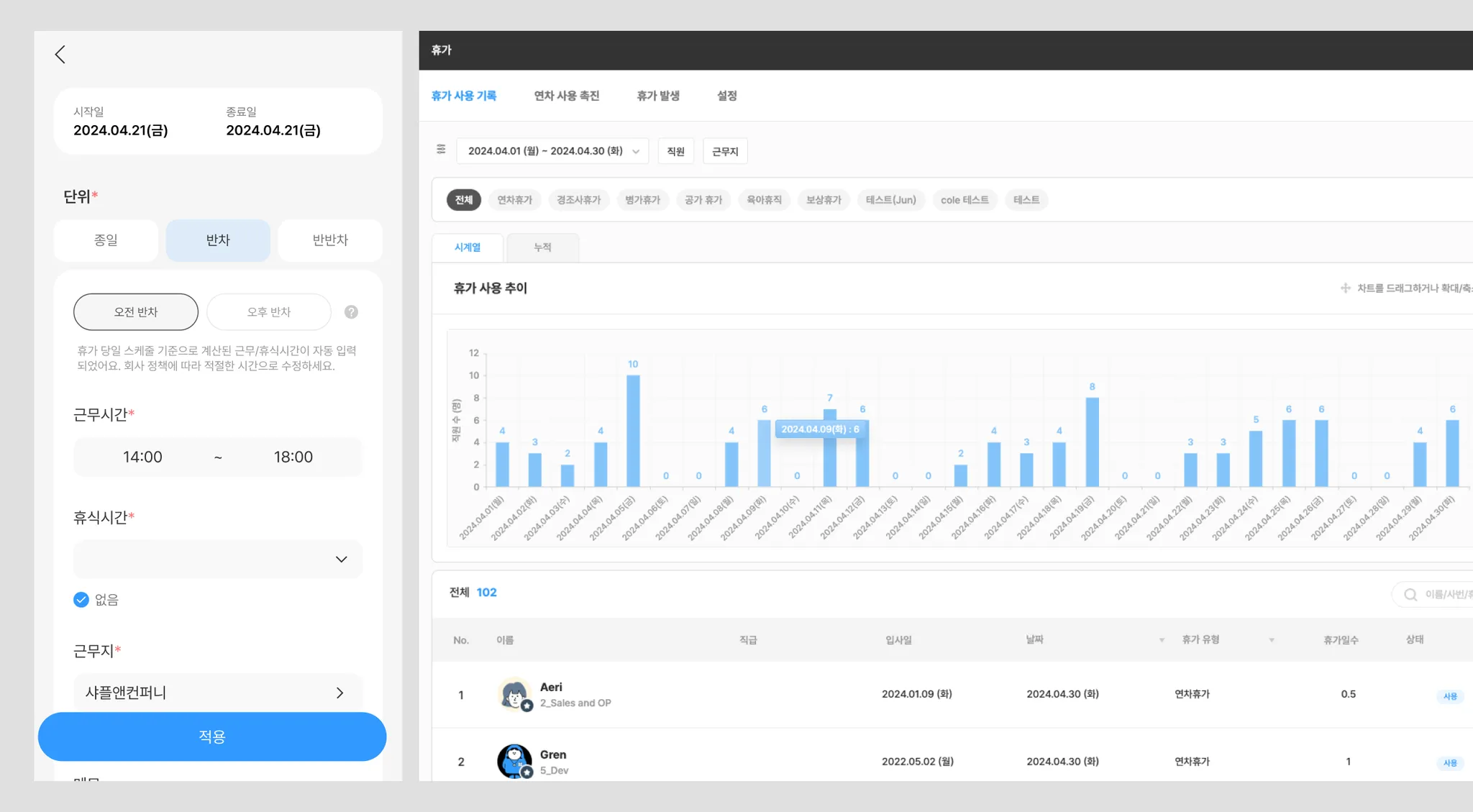This screenshot has height=812, width=1473.
Task: Click the 적용 apply button
Action: click(x=212, y=736)
